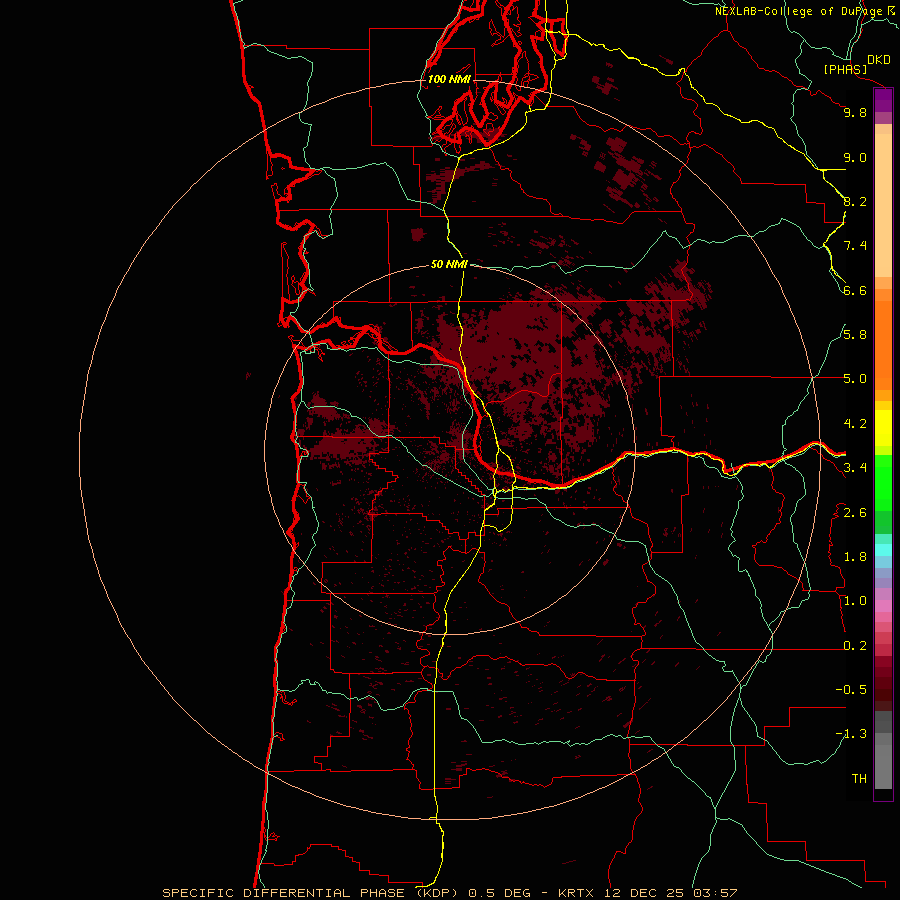Click the "TH" threshold label on the scale
Screen dimensions: 900x900
(x=859, y=779)
